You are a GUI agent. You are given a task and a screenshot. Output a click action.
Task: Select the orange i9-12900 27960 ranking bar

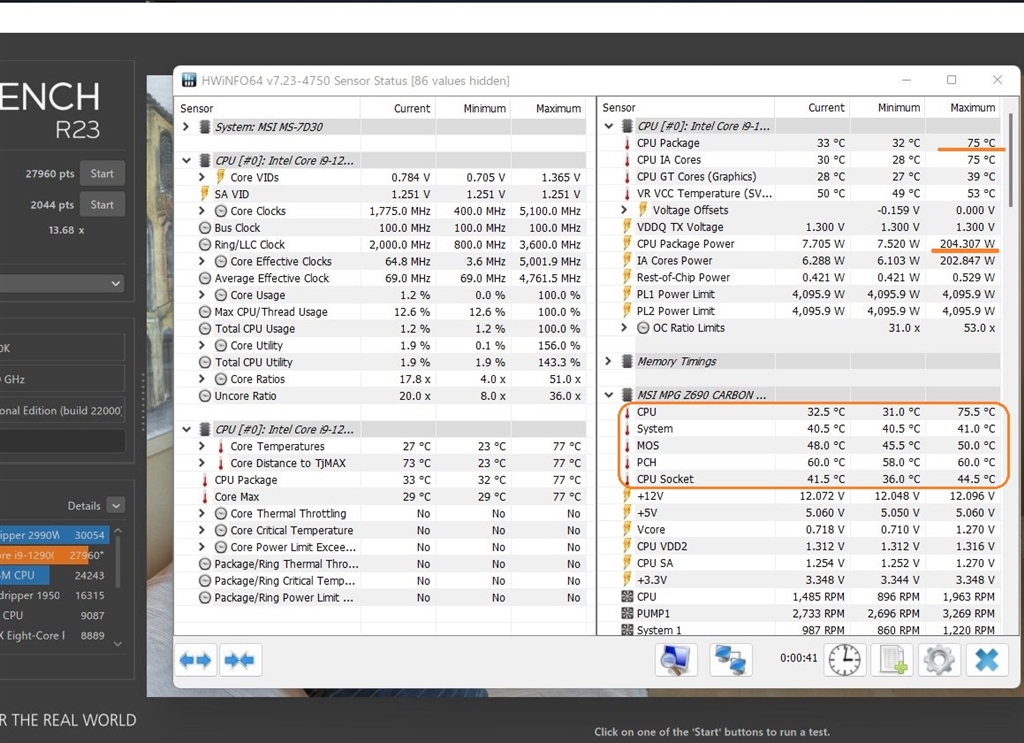(x=52, y=555)
